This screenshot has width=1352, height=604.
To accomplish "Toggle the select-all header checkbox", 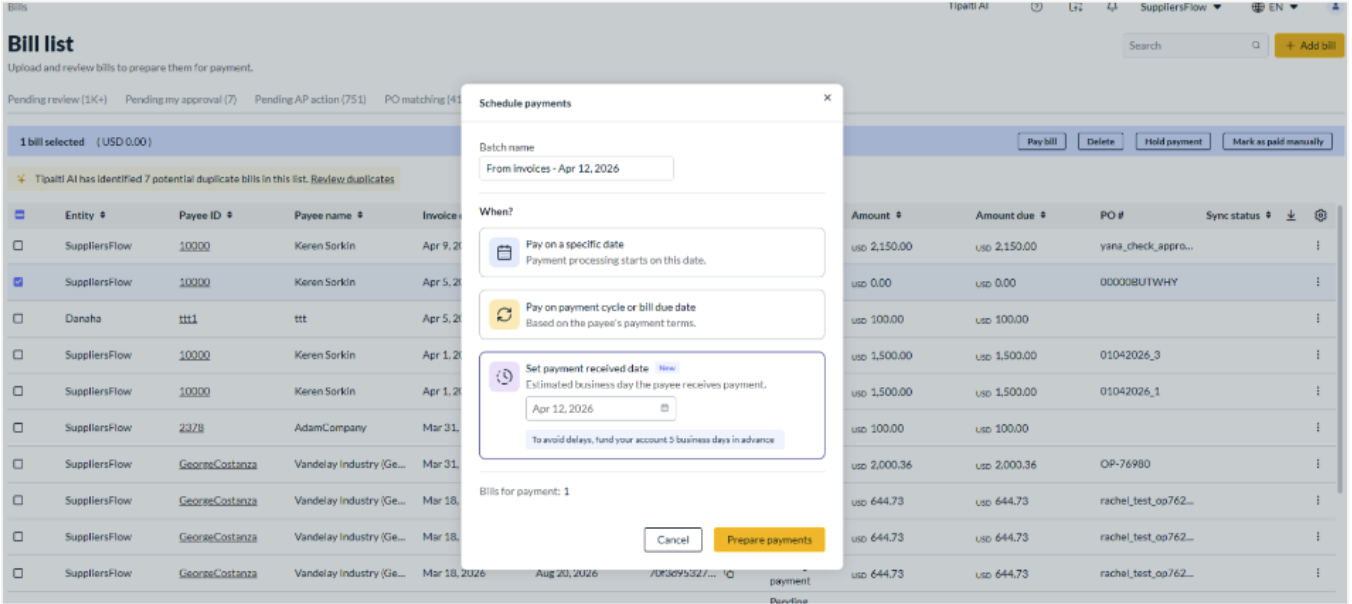I will (19, 215).
